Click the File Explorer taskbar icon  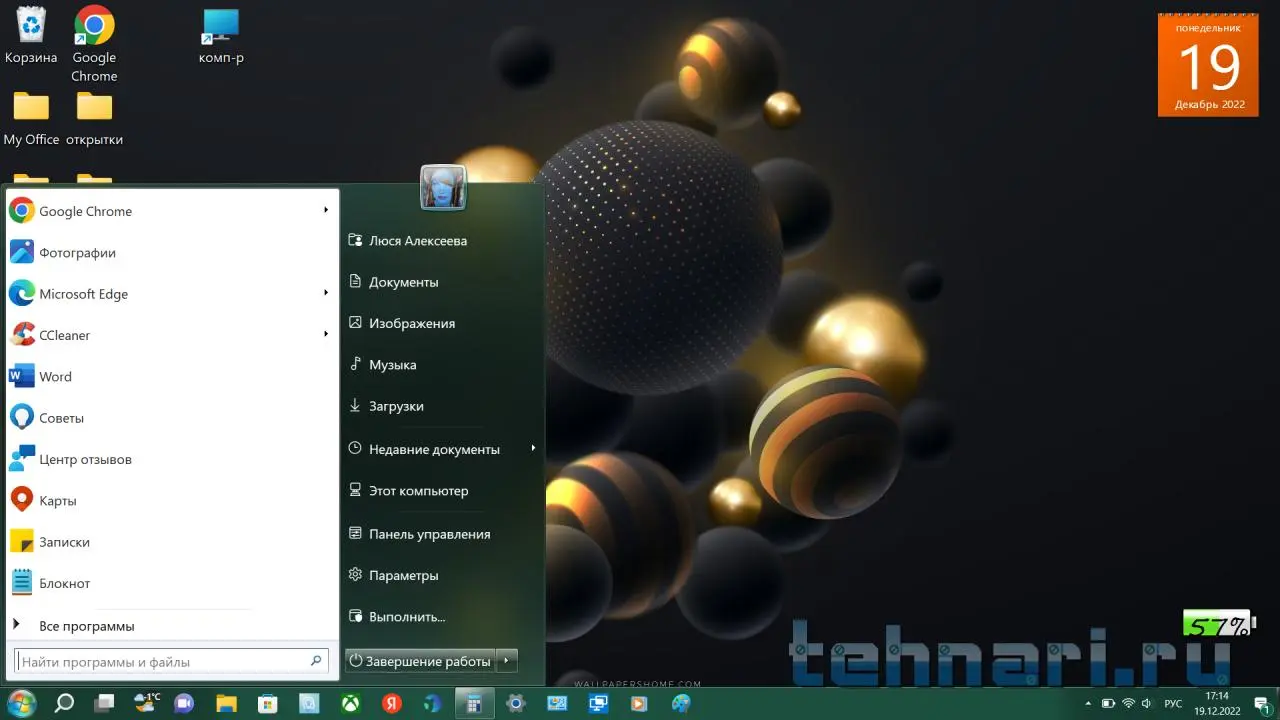pos(227,703)
